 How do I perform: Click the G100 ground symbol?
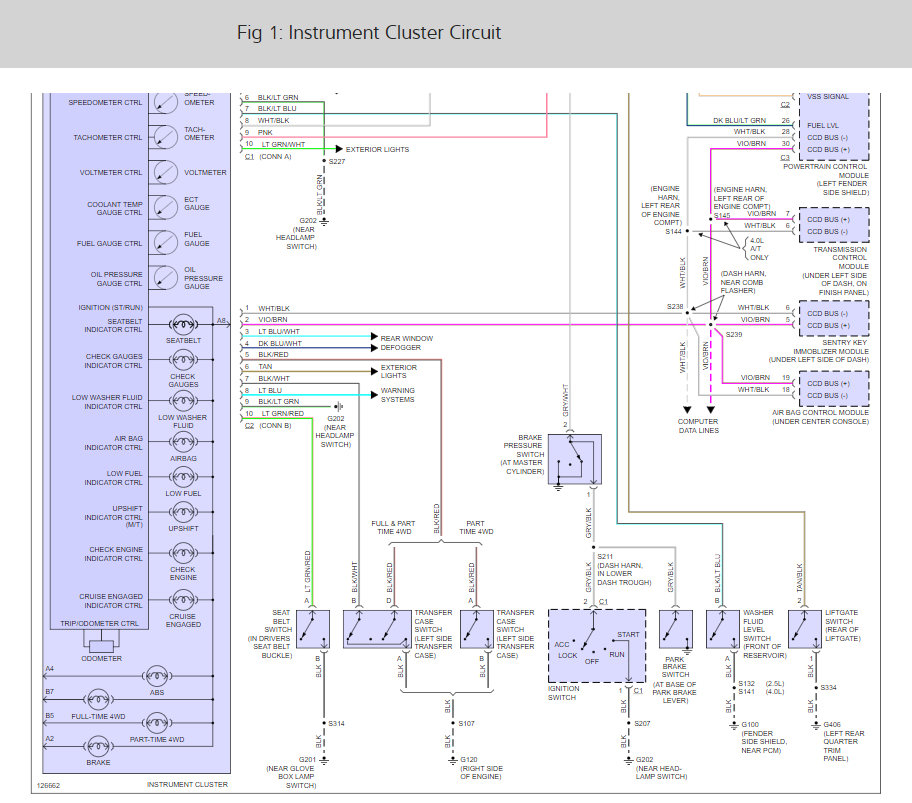734,726
